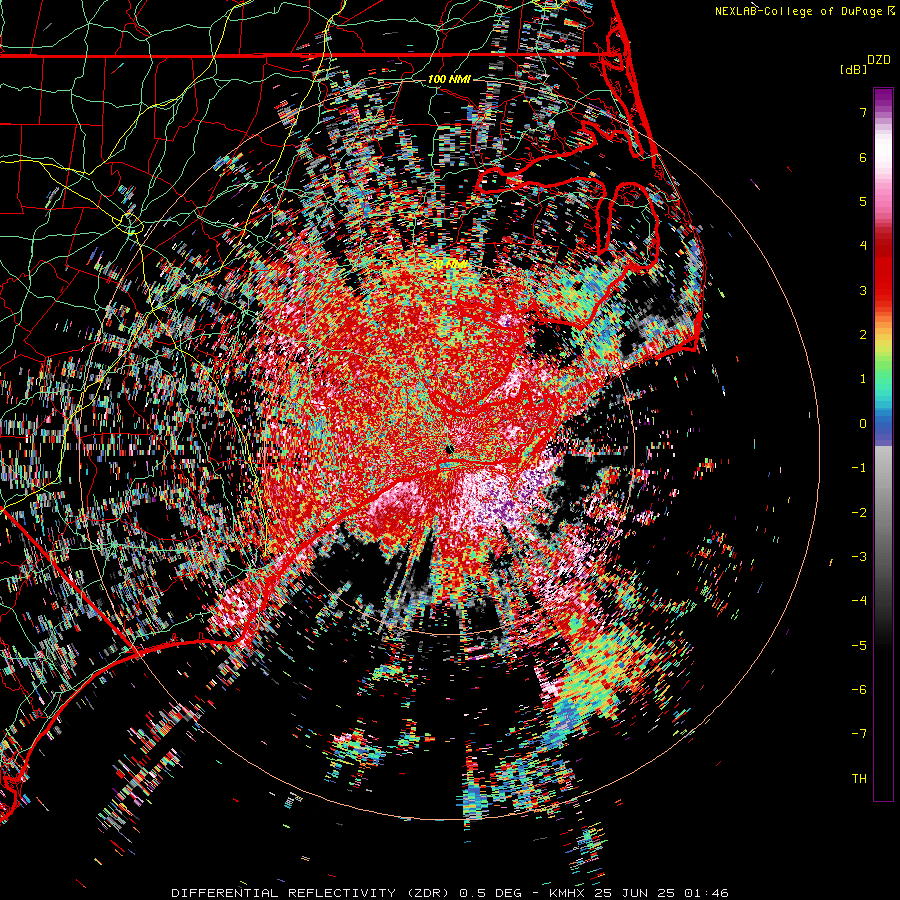Click the 3 value on the color scale
This screenshot has width=900, height=900.
[863, 290]
